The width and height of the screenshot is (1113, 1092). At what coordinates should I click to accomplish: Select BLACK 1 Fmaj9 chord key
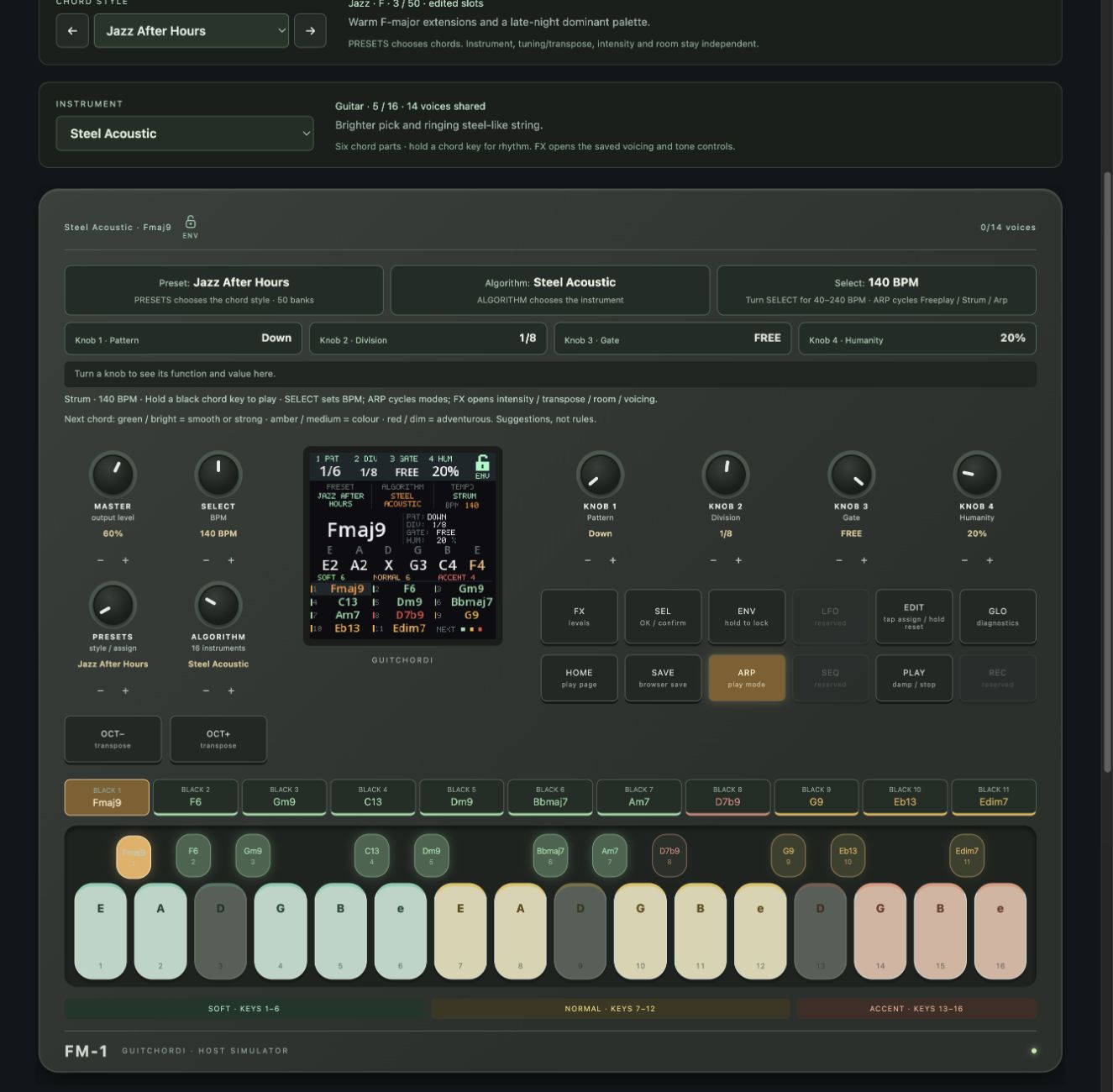pos(107,797)
